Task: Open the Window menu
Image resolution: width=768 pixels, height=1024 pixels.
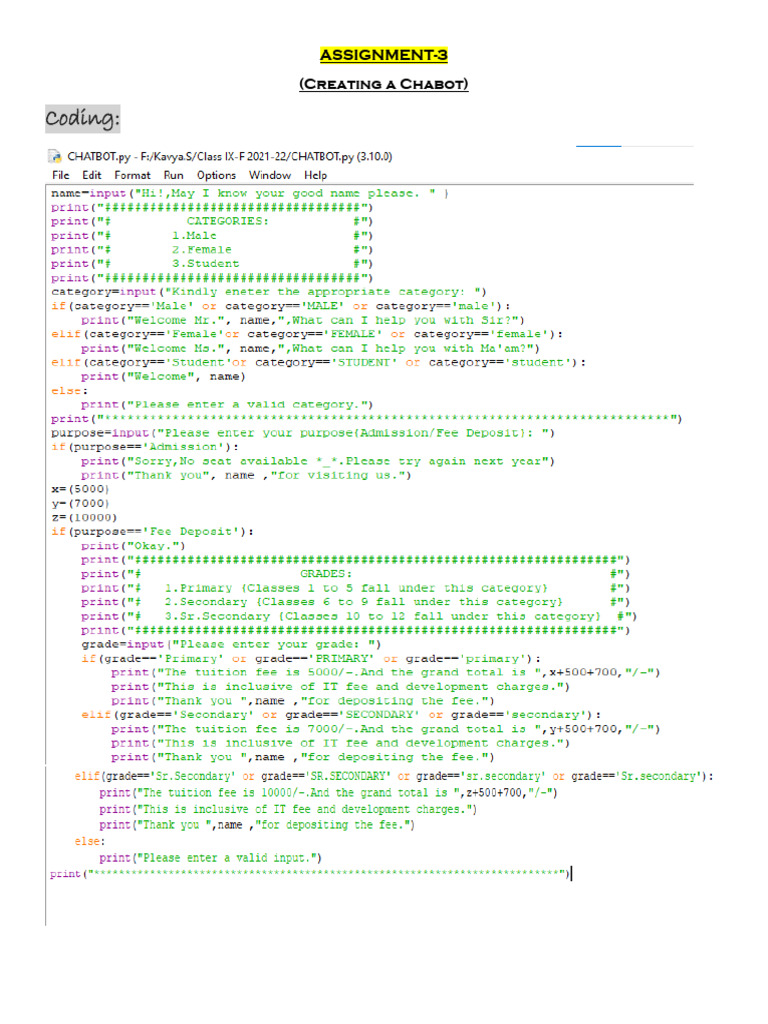Action: point(270,175)
